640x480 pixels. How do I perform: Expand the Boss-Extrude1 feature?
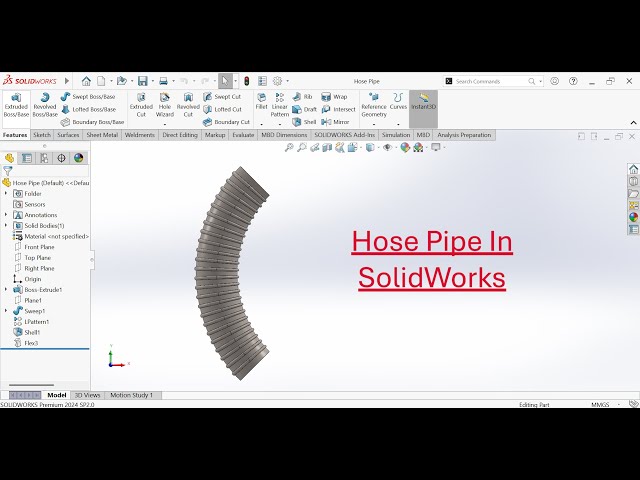point(6,289)
